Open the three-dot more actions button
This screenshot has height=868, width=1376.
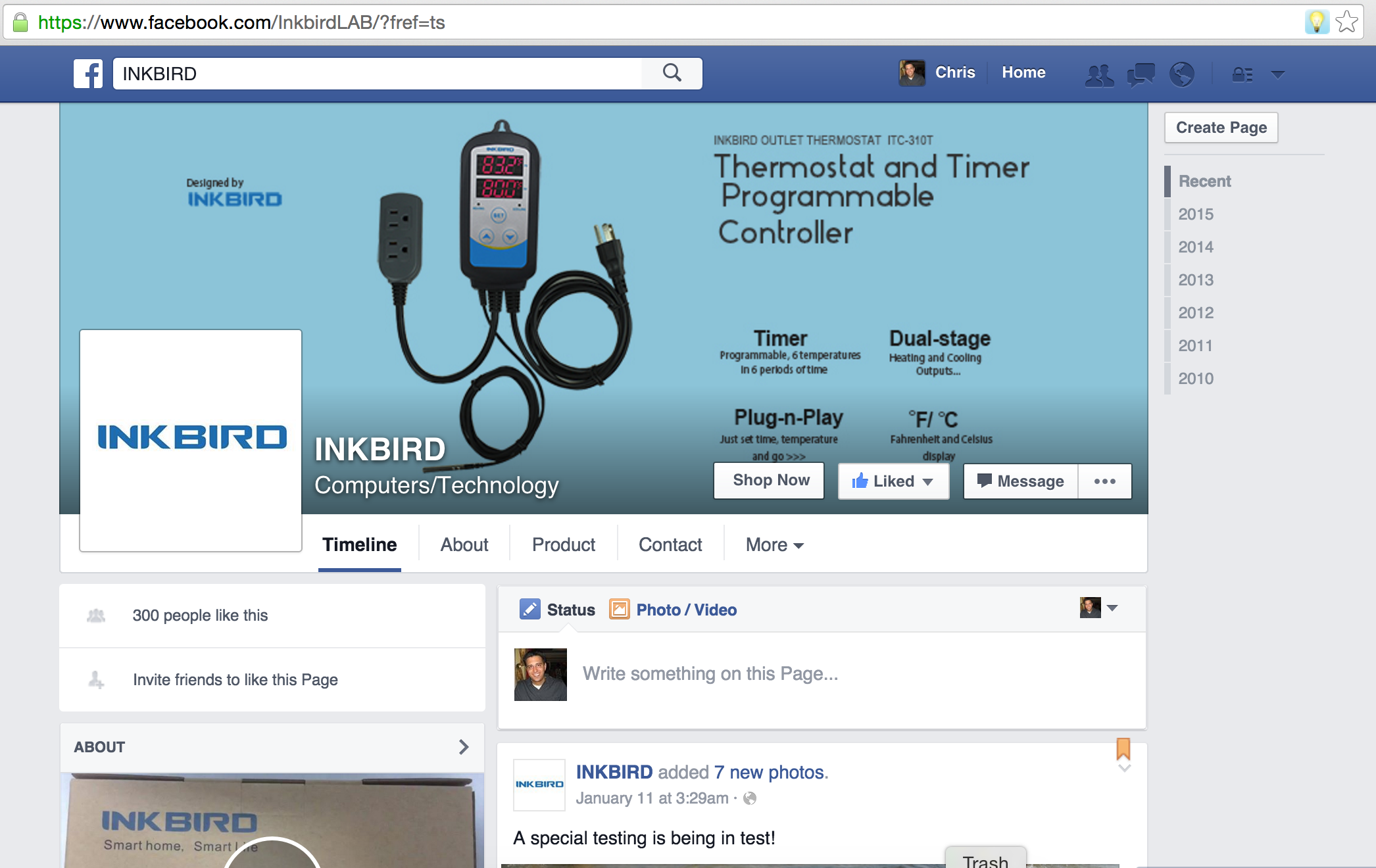[x=1105, y=481]
